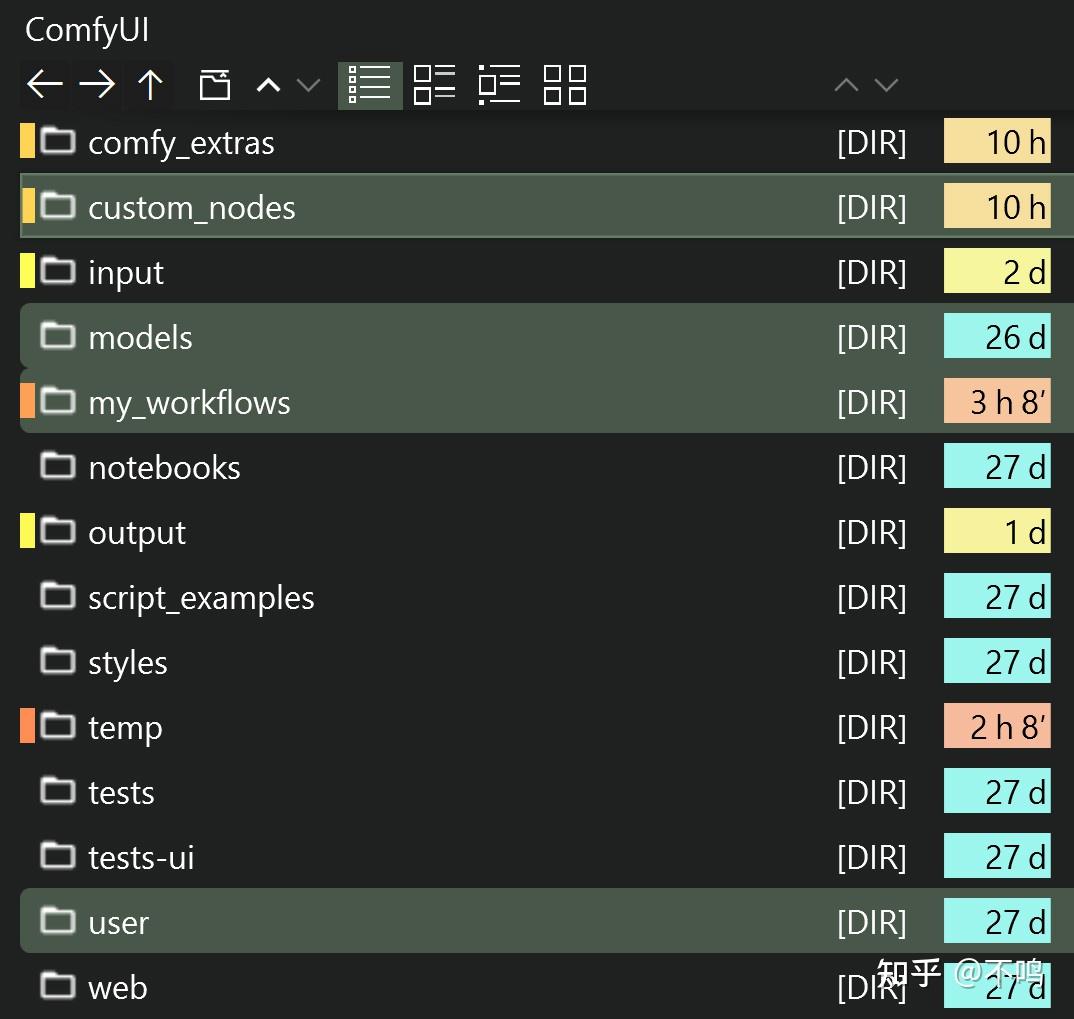The image size is (1074, 1019).
Task: Open the my_workflows folder
Action: click(x=189, y=402)
